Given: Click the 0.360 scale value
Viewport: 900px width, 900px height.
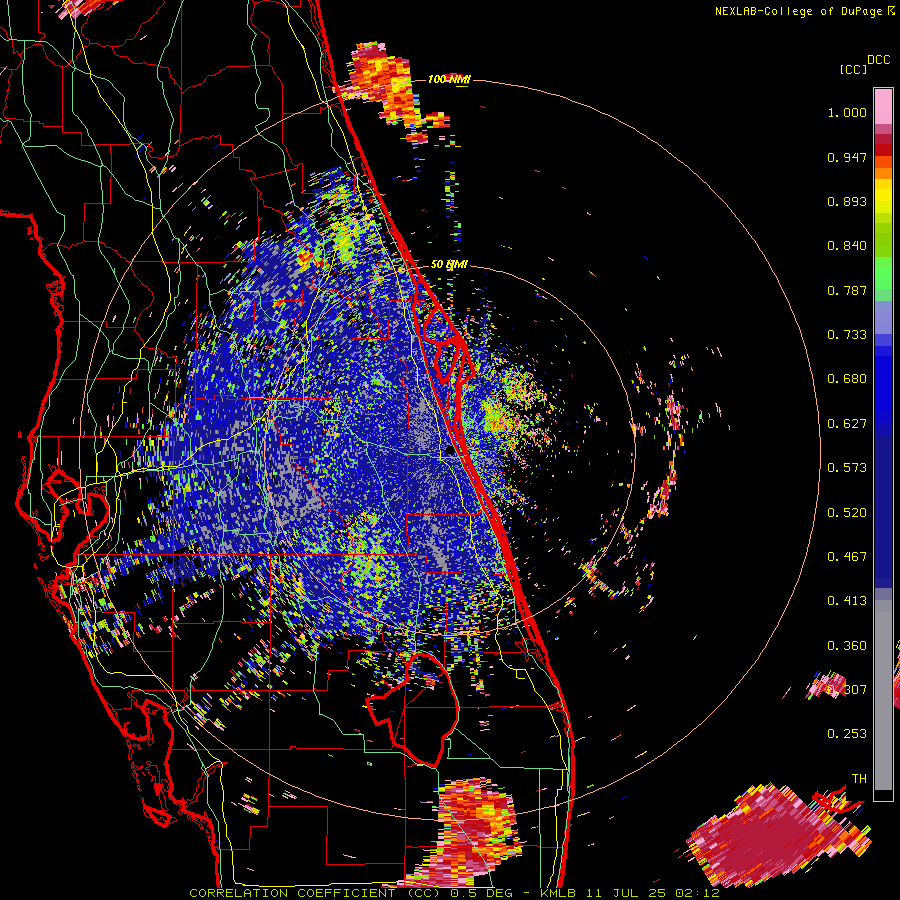Looking at the screenshot, I should (x=847, y=646).
